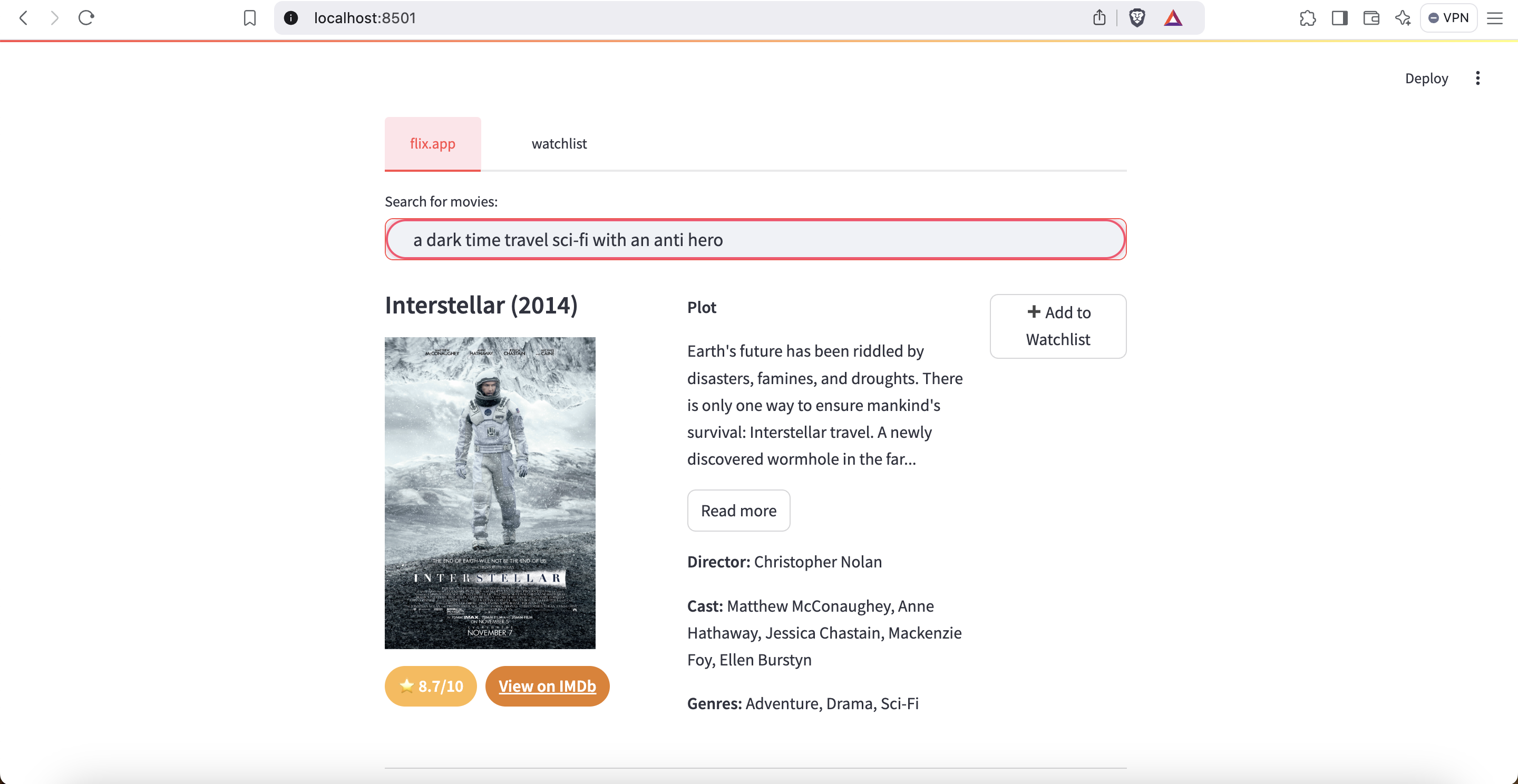Click the Interstellar poster image

[490, 493]
